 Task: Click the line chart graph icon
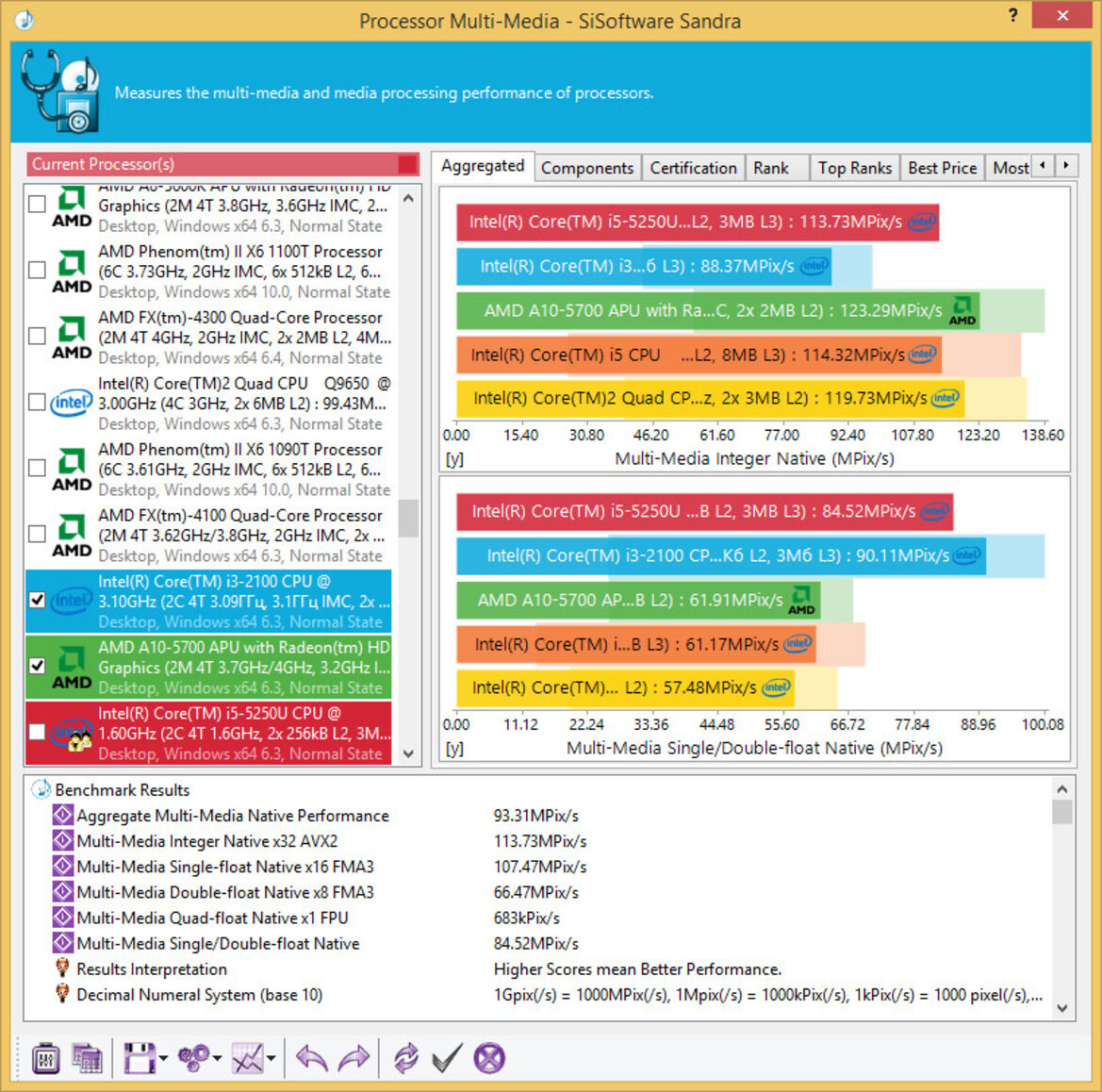pos(247,1058)
